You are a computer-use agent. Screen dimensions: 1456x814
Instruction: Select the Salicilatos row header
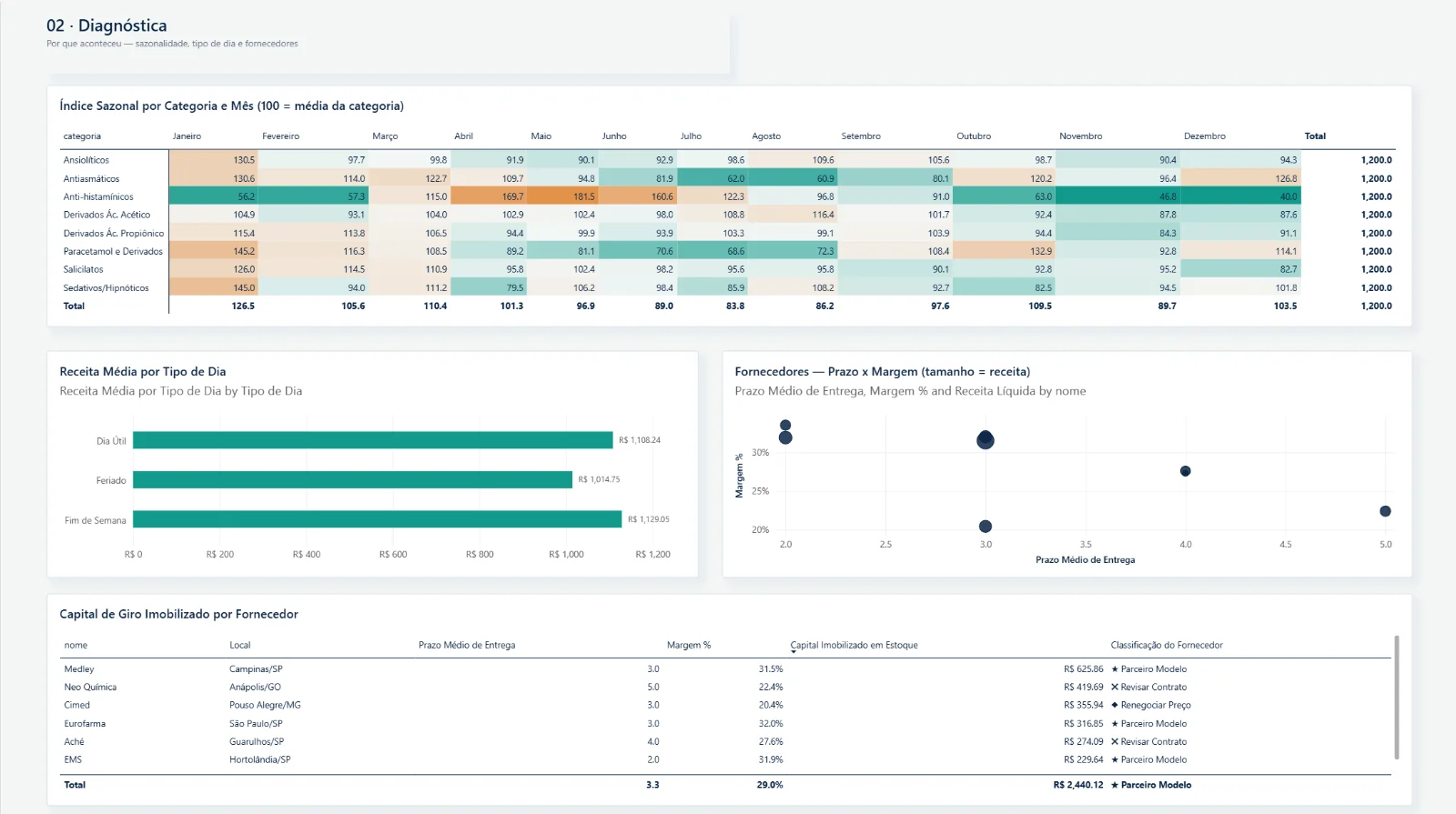coord(83,269)
